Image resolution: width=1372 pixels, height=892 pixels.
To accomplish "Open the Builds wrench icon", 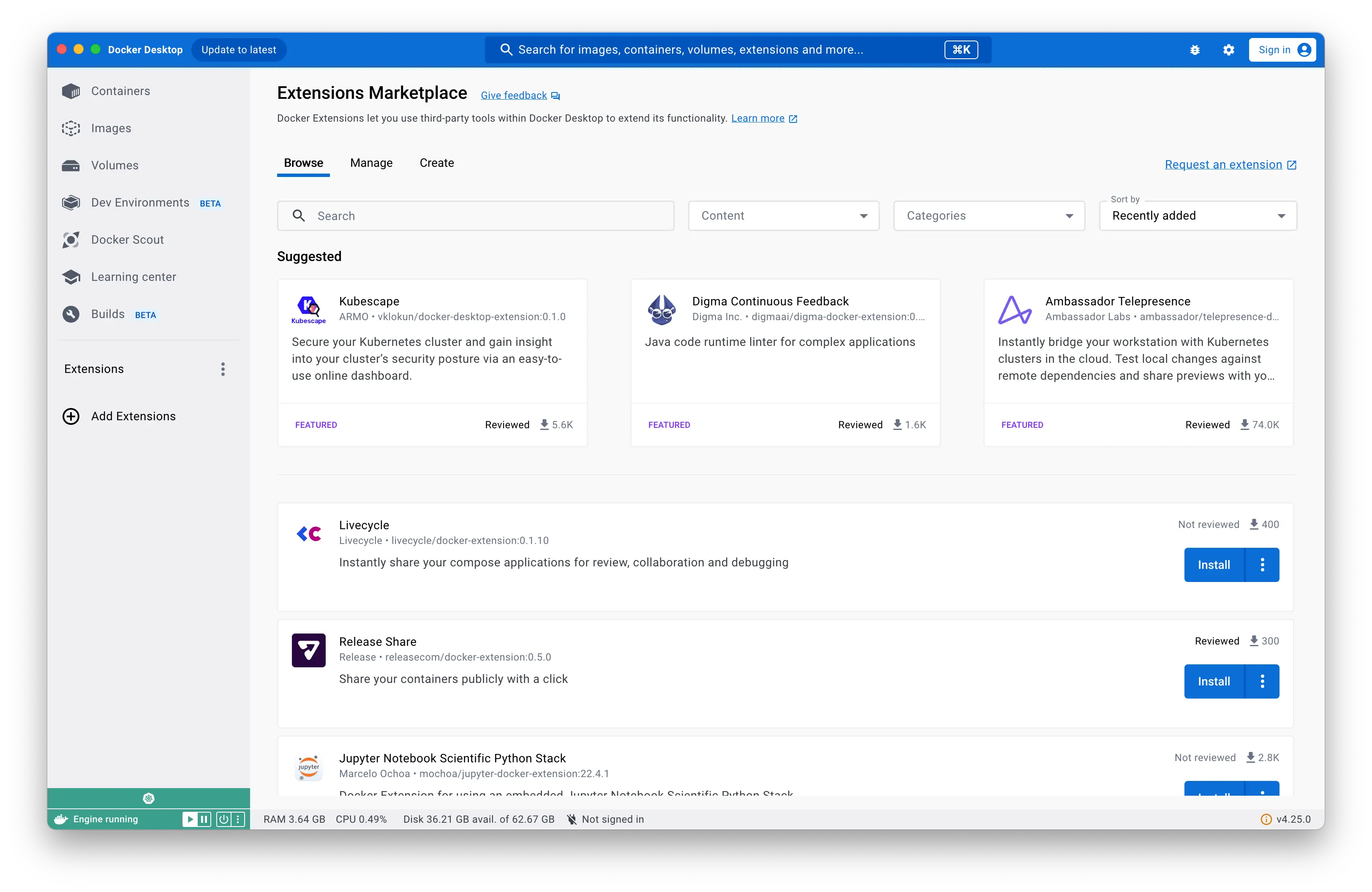I will pyautogui.click(x=71, y=314).
